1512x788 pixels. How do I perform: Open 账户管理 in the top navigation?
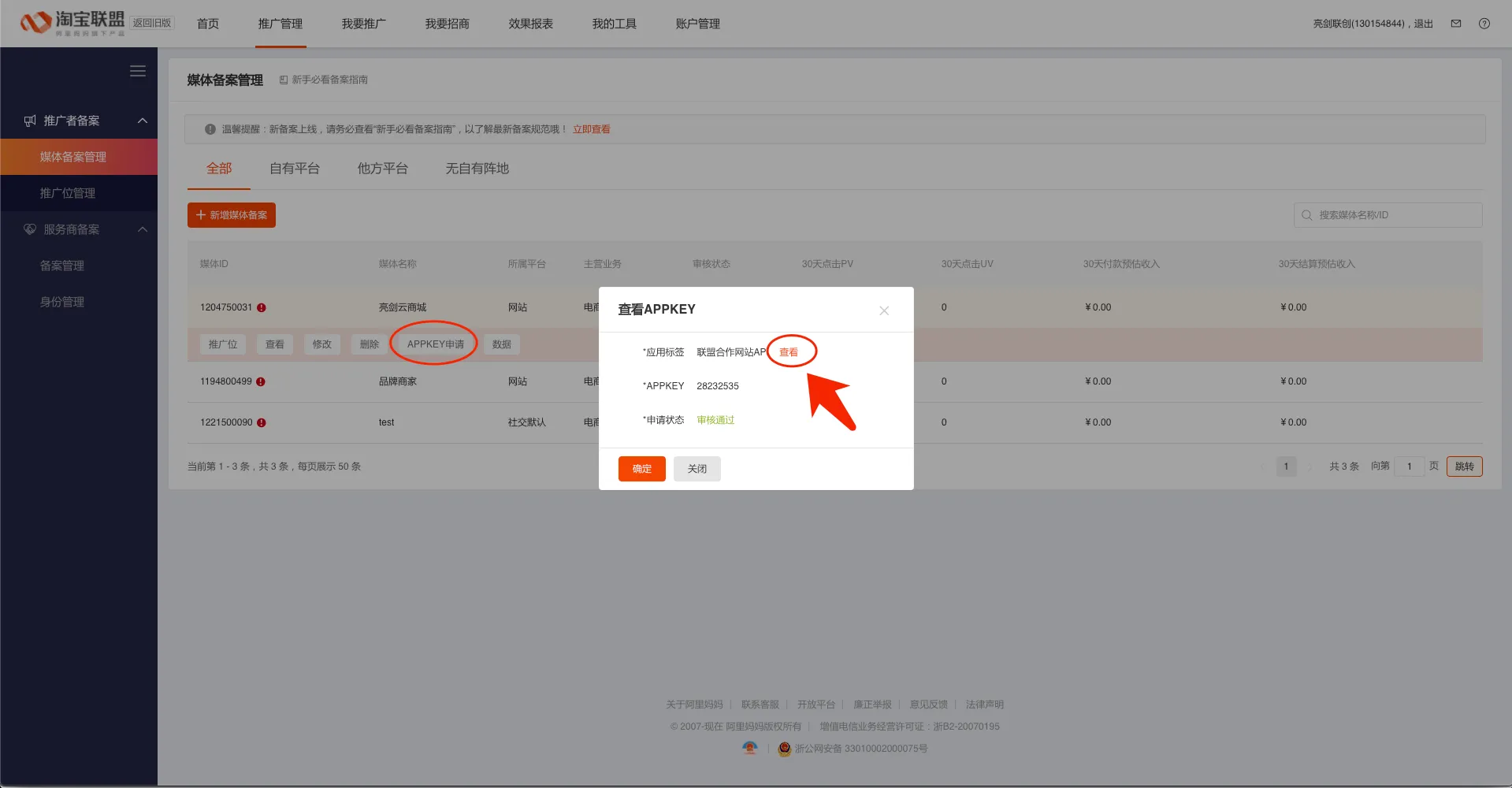(698, 24)
